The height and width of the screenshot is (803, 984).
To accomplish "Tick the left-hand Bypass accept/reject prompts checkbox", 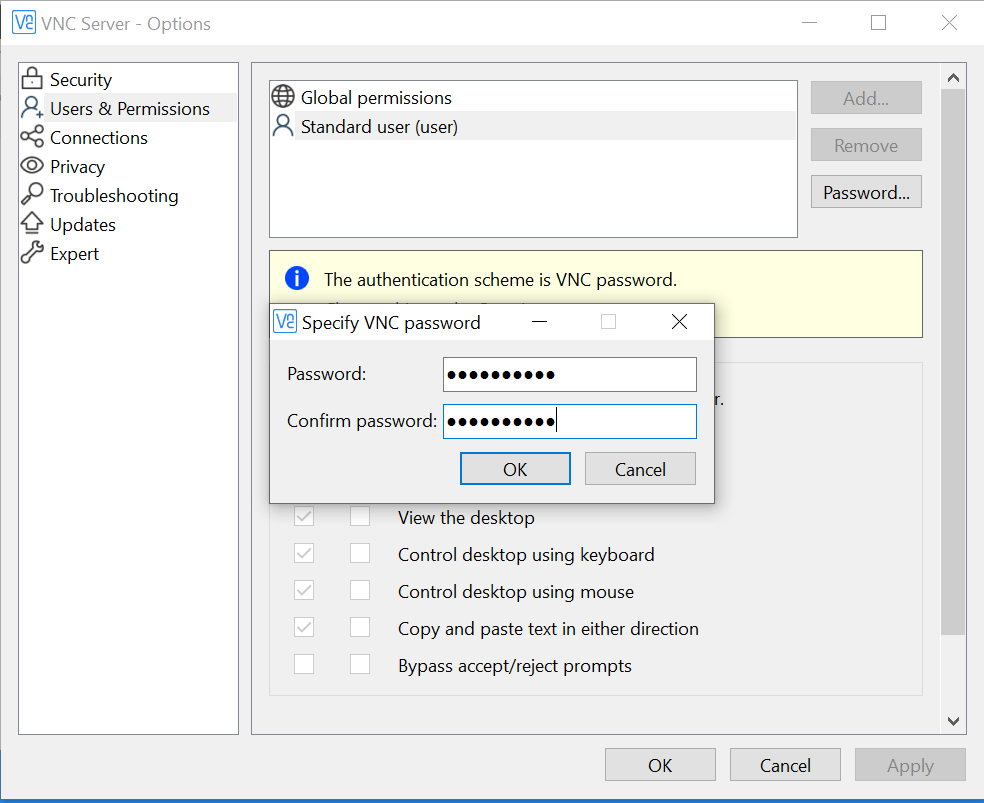I will tap(304, 665).
